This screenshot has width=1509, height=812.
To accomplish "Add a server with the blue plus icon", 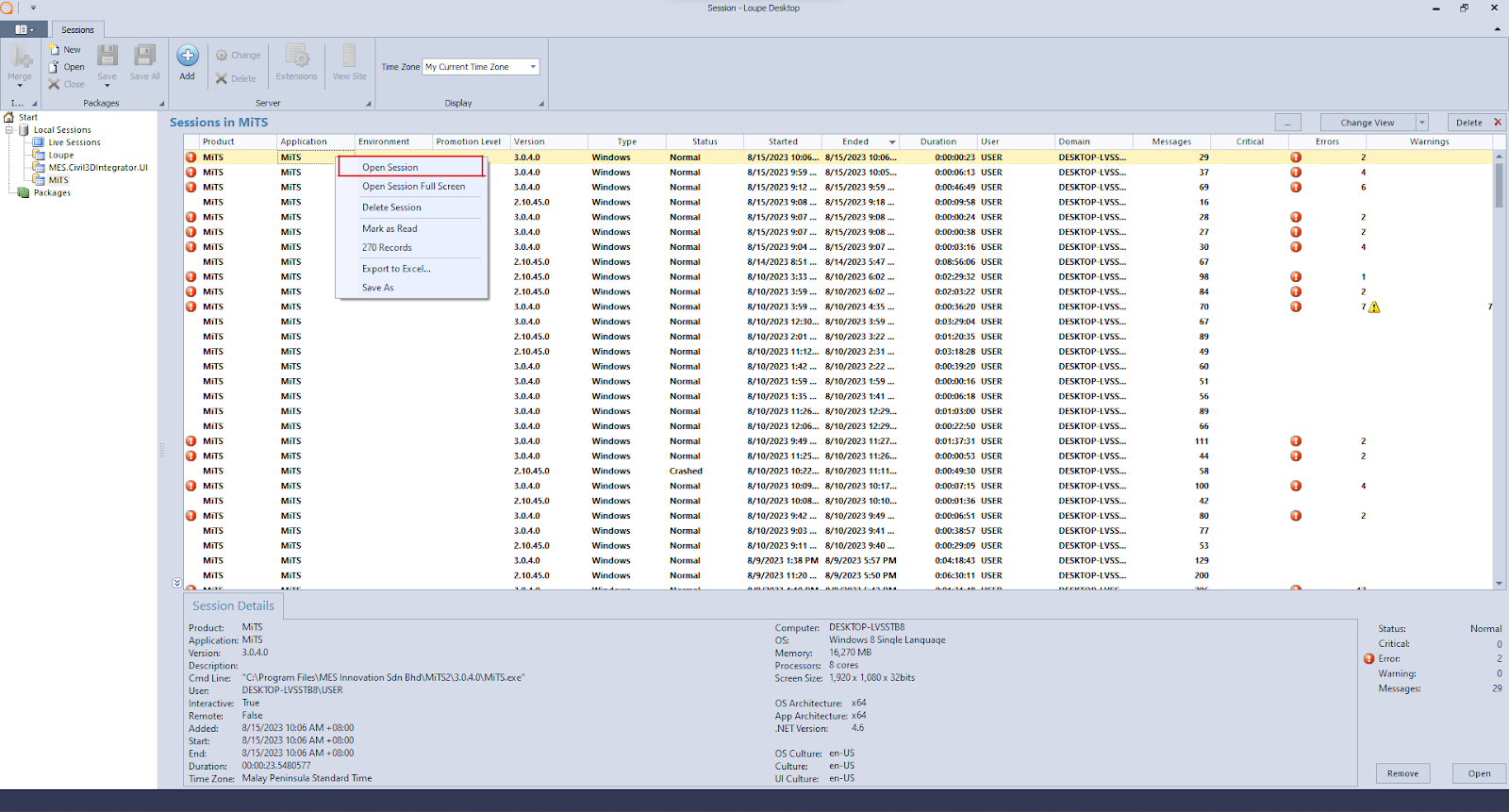I will [188, 56].
